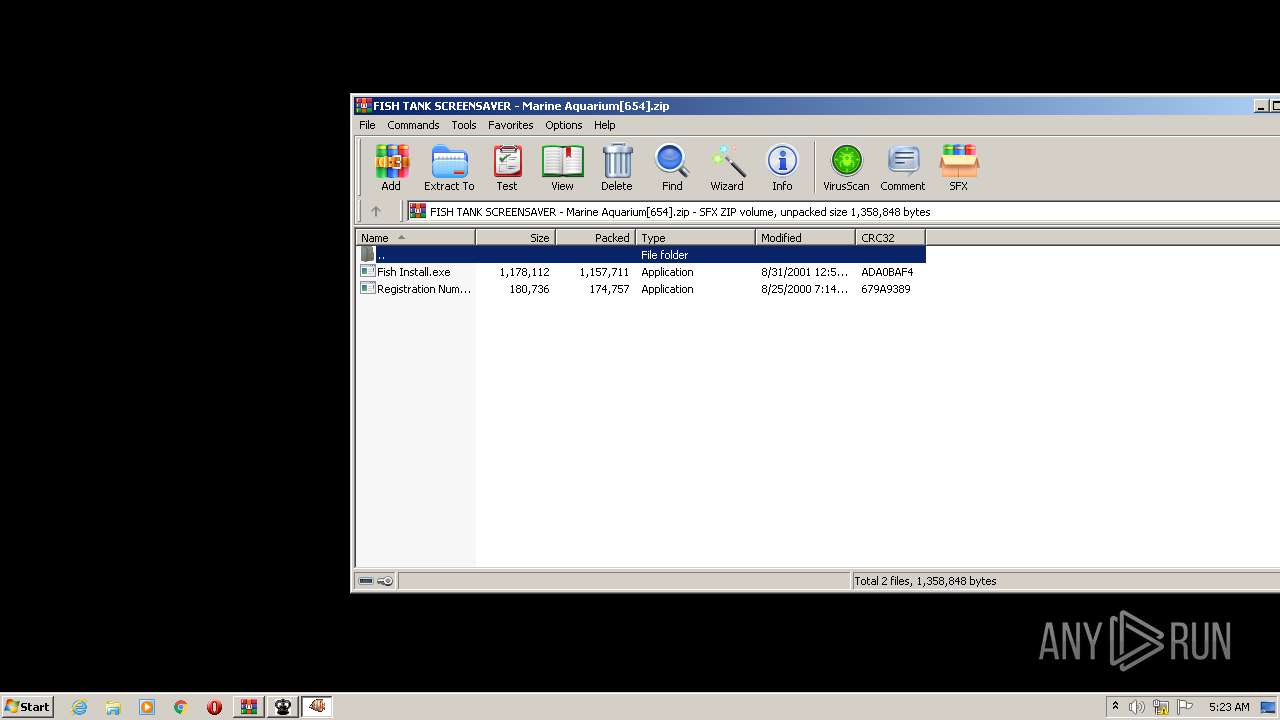Click the archive path address field
Viewport: 1280px width, 720px height.
pyautogui.click(x=843, y=211)
